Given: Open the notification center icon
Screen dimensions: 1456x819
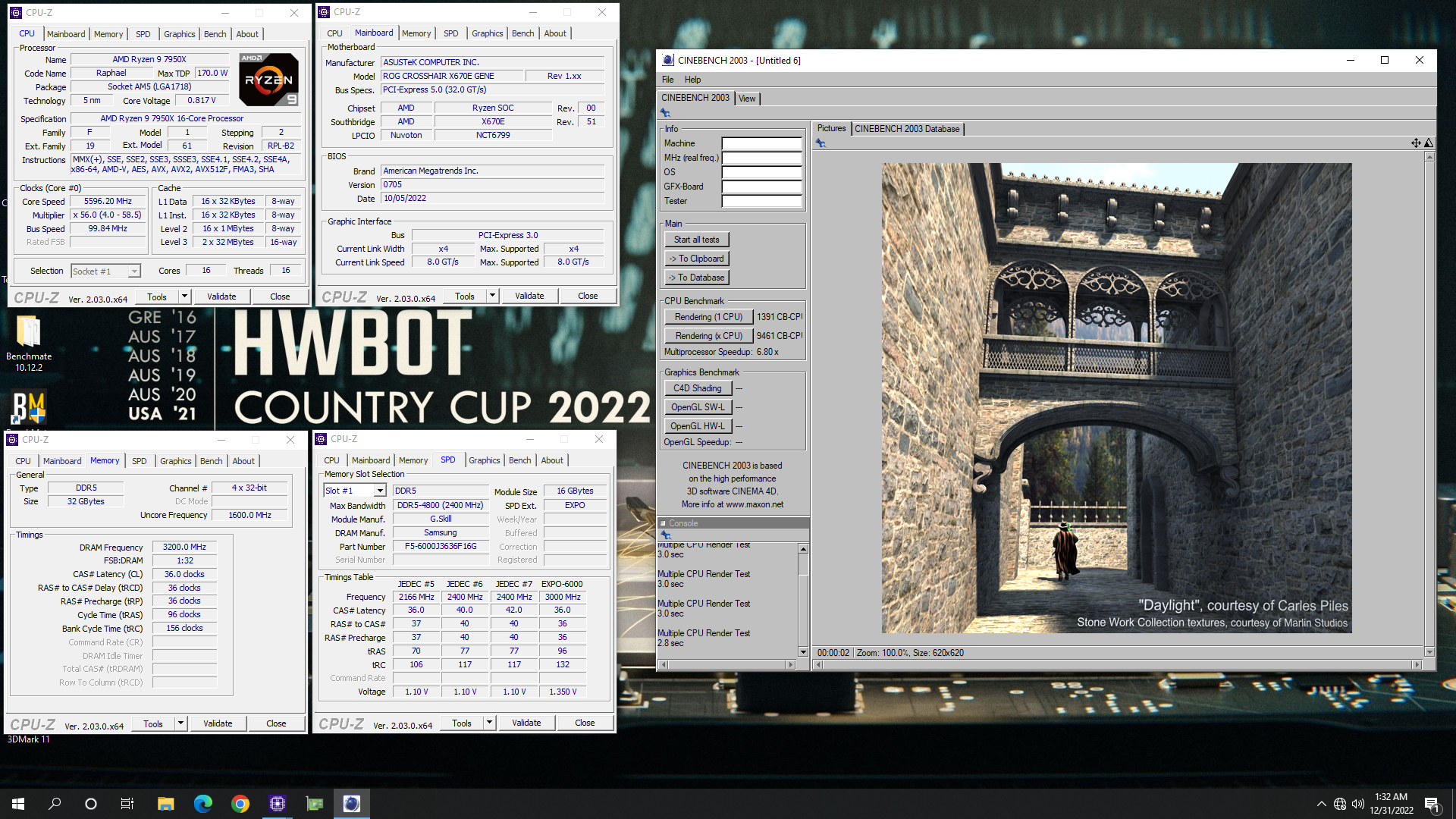Looking at the screenshot, I should 1432,804.
